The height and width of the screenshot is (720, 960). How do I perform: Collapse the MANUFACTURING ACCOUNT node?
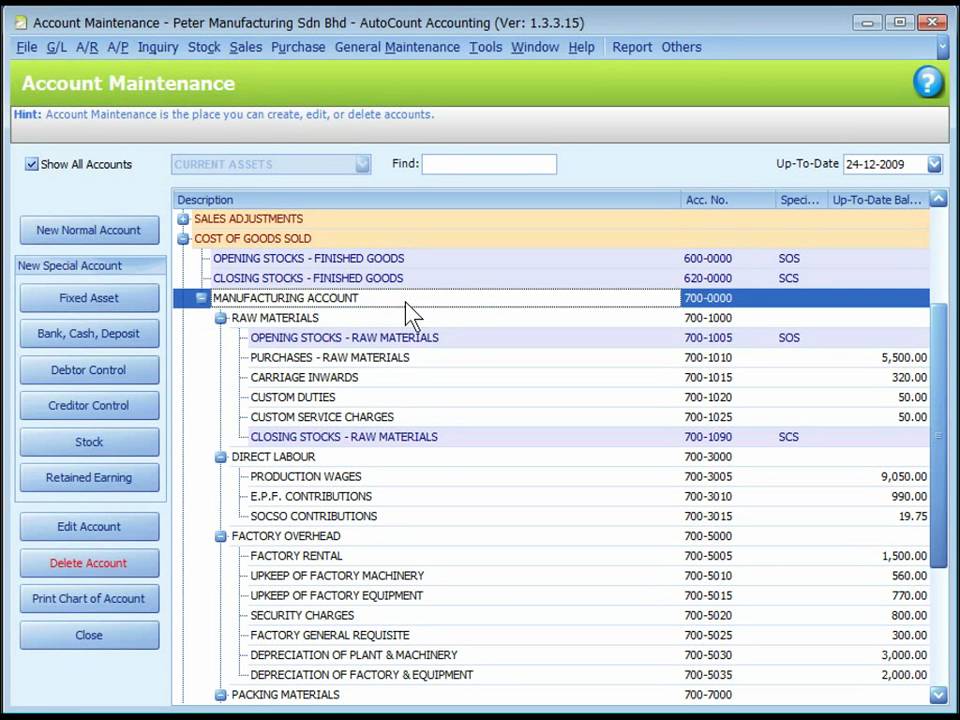[x=201, y=298]
